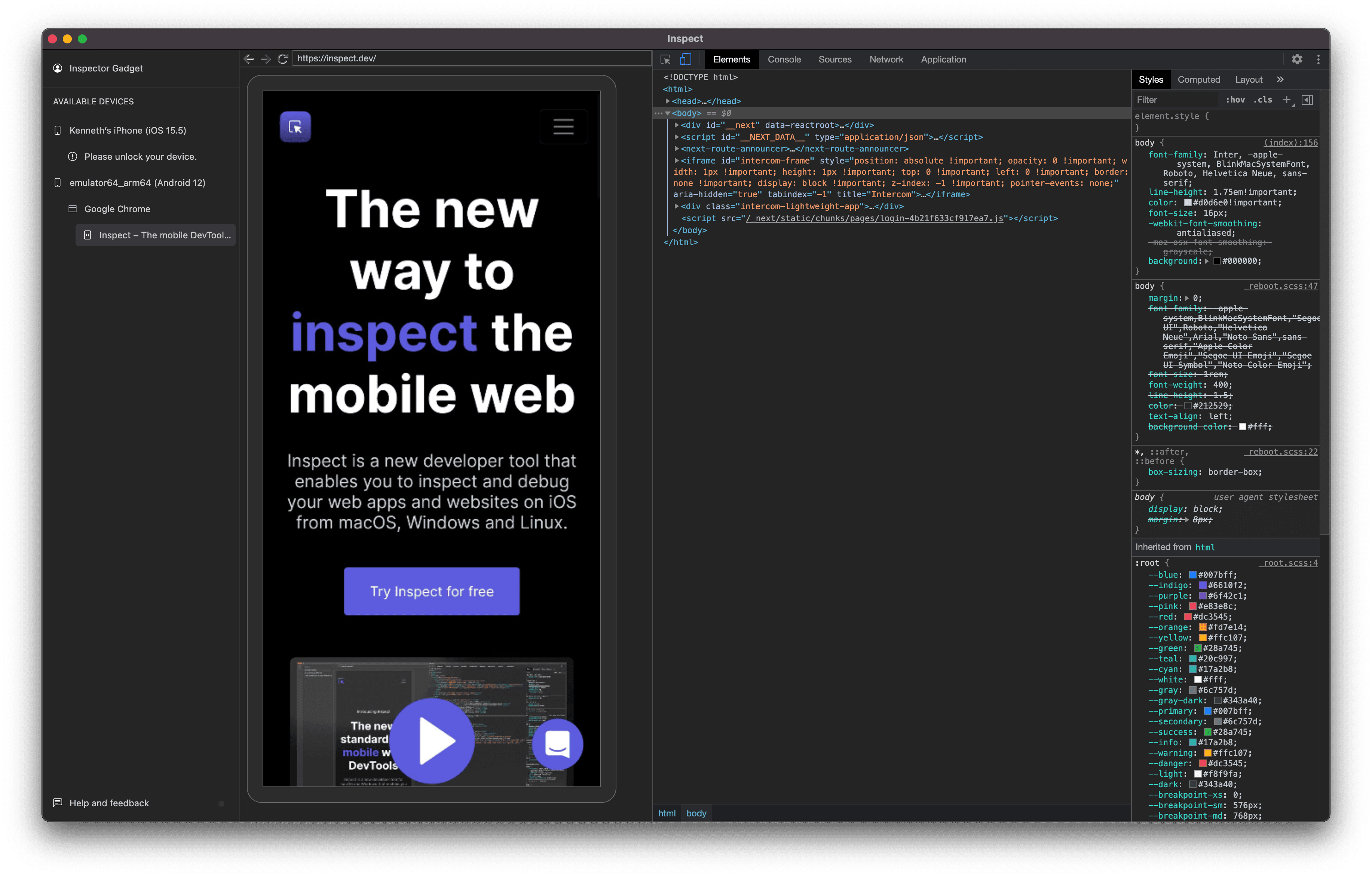Collapse the body element in the DOM tree
This screenshot has height=877, width=1372.
(668, 113)
